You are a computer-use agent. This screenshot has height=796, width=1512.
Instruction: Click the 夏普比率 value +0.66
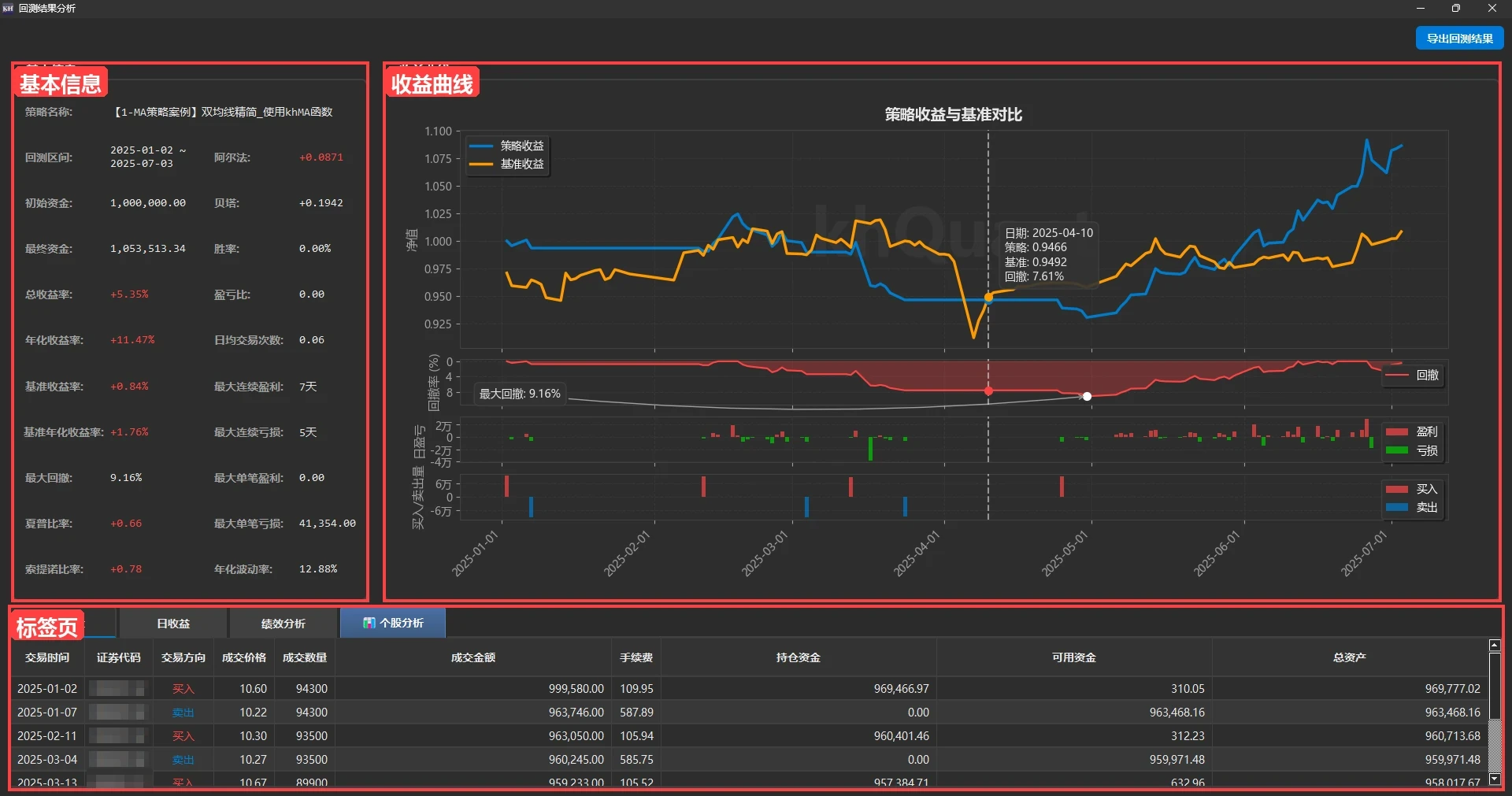[126, 524]
